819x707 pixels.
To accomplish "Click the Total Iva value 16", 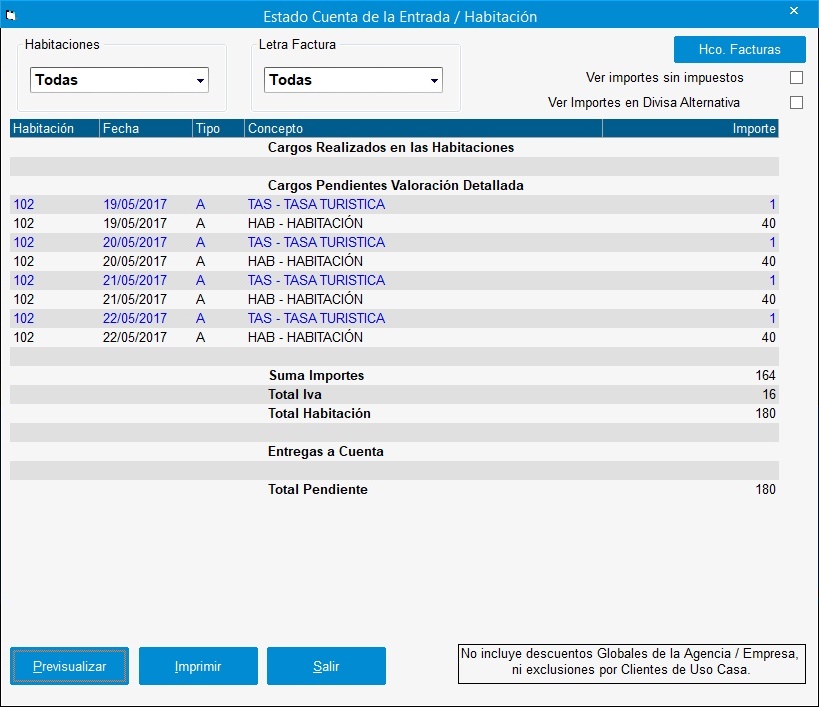I will pyautogui.click(x=769, y=394).
